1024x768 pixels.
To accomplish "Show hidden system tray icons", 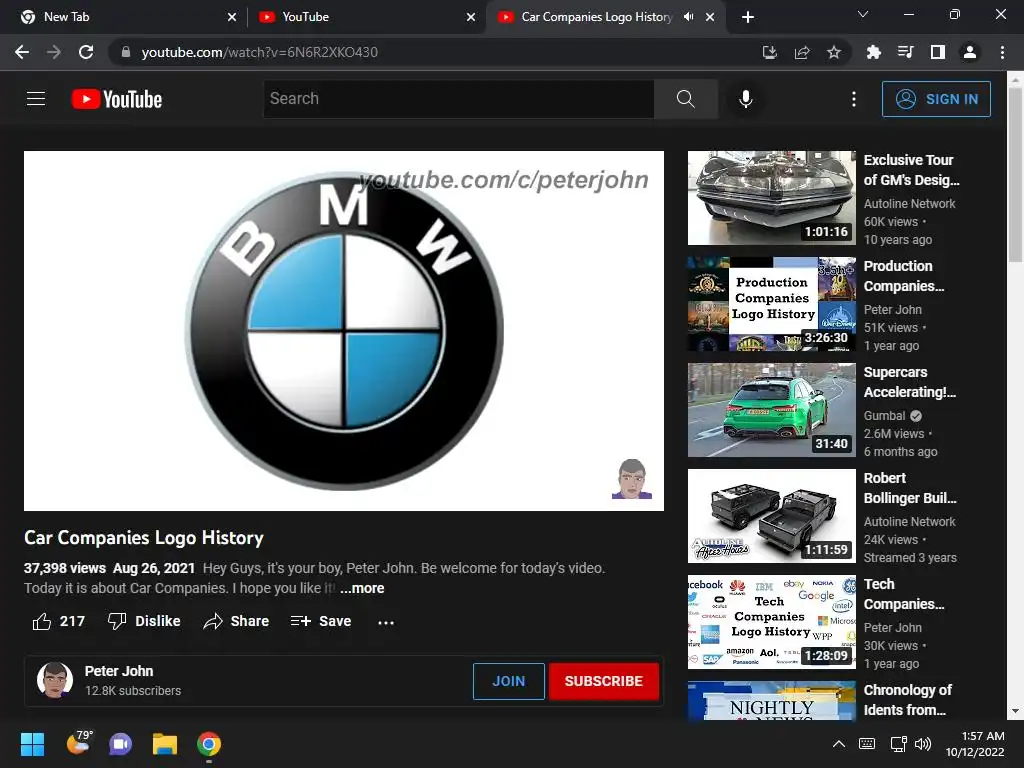I will [x=839, y=744].
